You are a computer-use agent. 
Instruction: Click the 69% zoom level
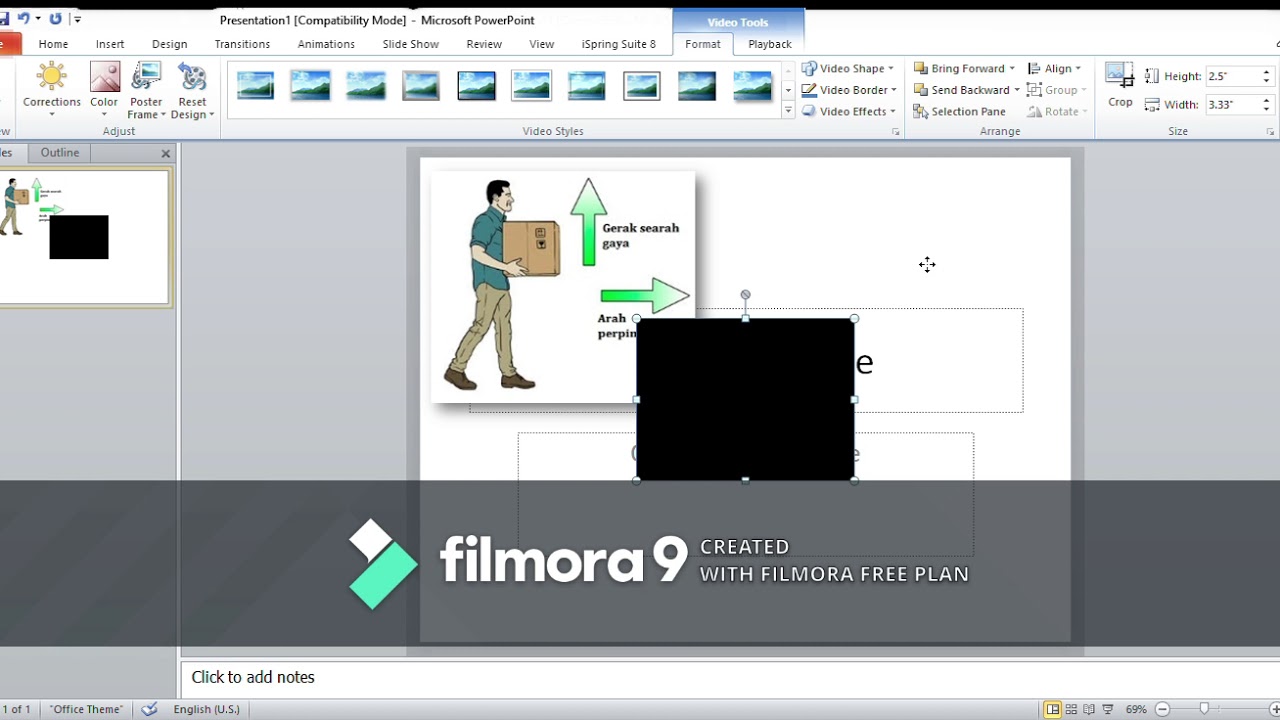[x=1136, y=709]
